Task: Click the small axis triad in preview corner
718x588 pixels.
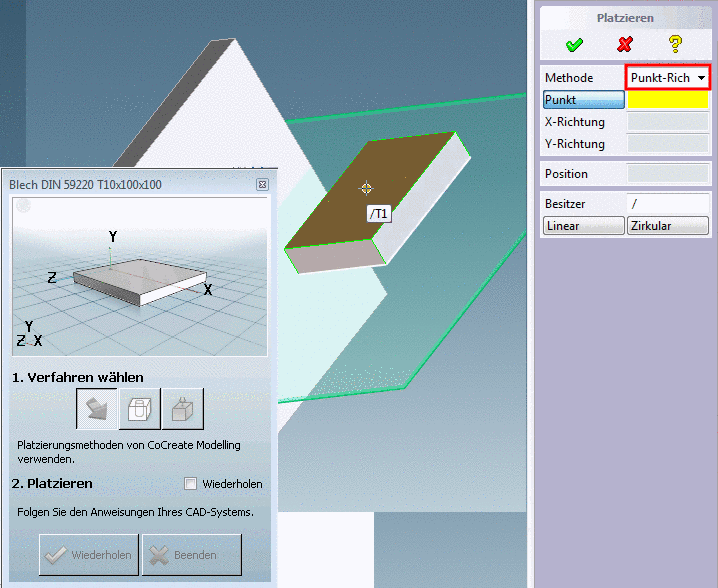Action: pyautogui.click(x=29, y=334)
